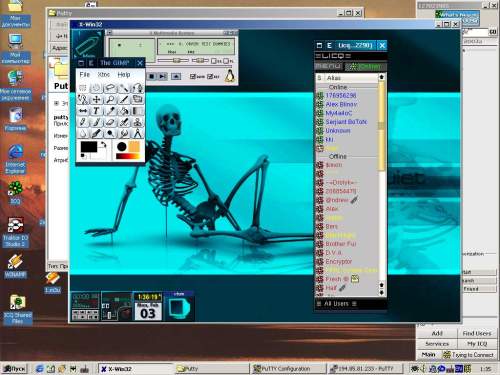Select the Eraser tool in GIMP

point(110,122)
